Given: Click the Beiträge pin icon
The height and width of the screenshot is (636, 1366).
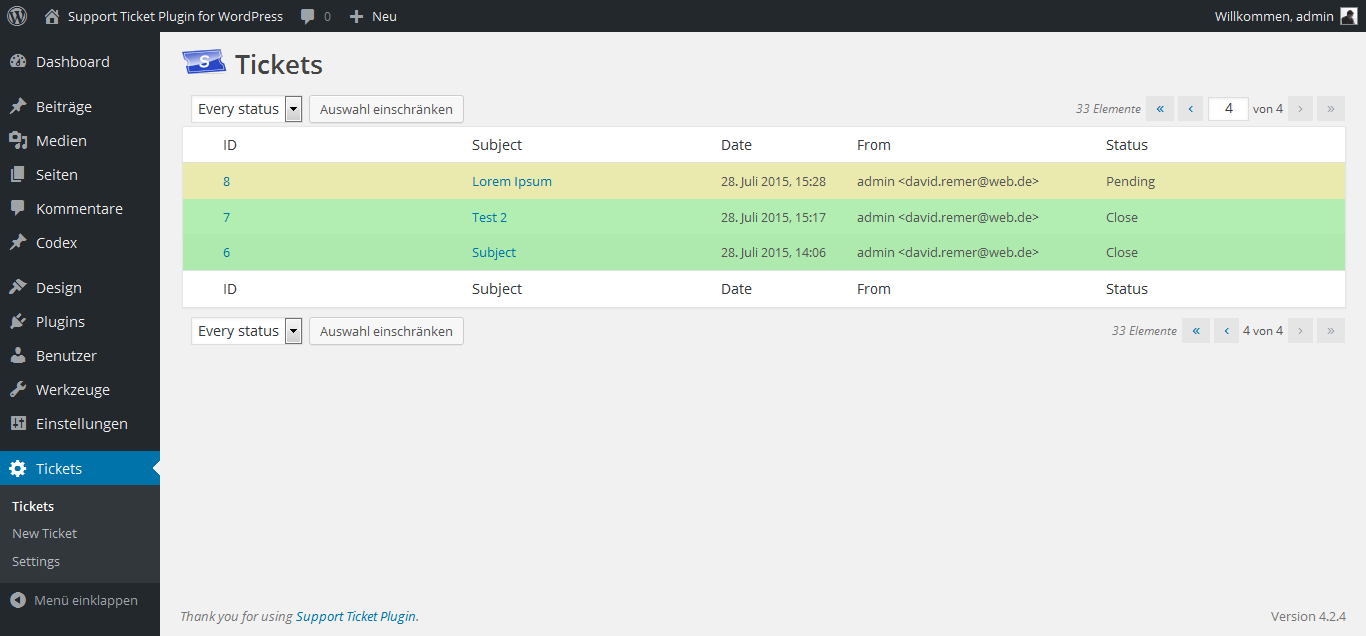Looking at the screenshot, I should [18, 107].
